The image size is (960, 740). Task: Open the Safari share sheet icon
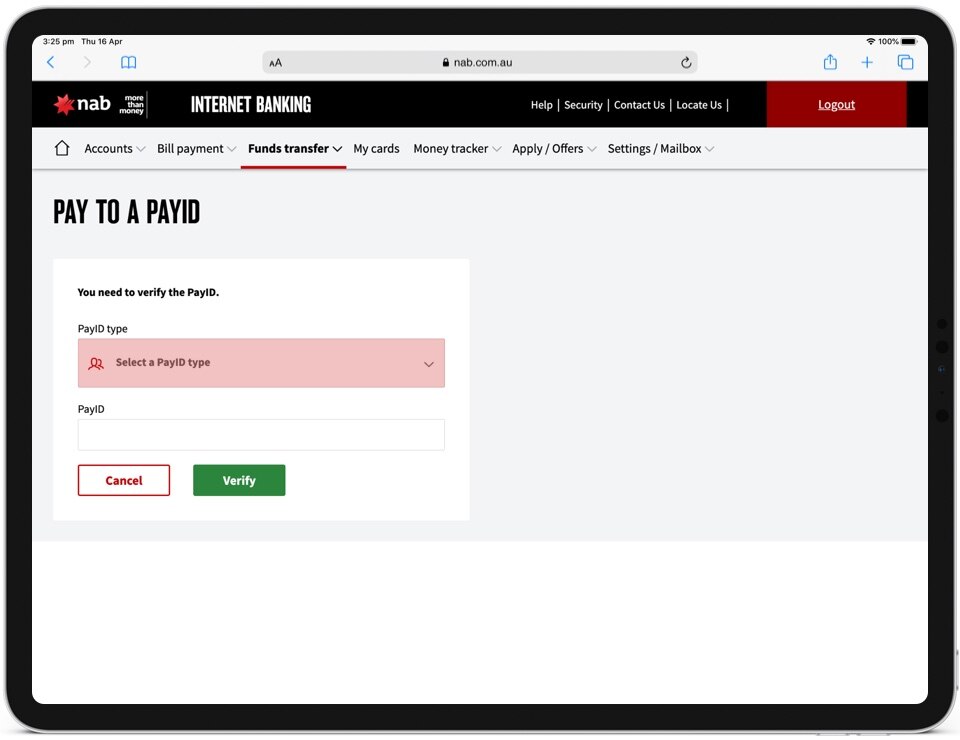coord(830,62)
